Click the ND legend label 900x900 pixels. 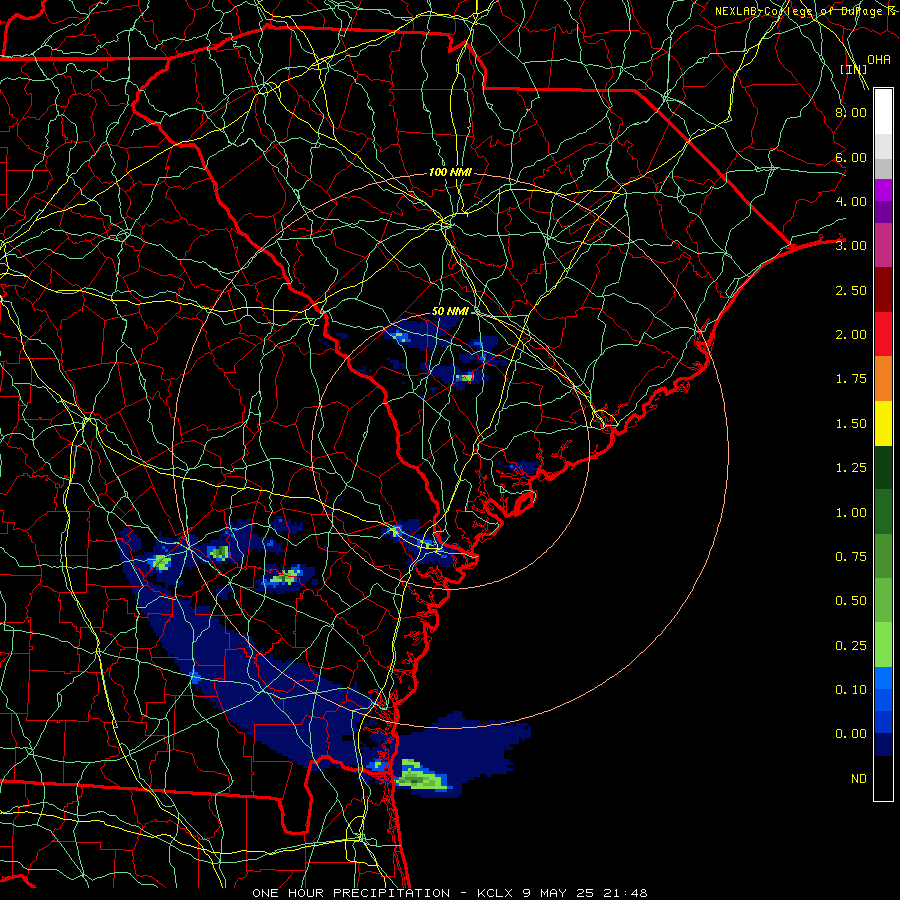pos(859,779)
